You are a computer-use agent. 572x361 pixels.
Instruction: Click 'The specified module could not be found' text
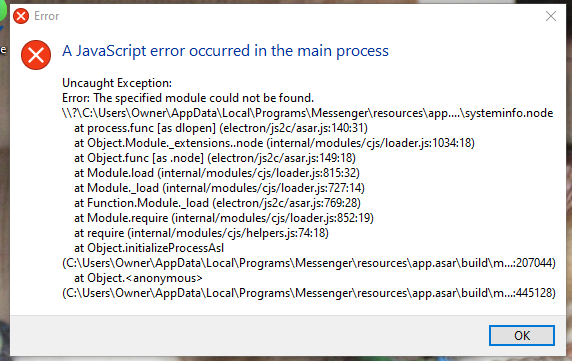tap(203, 98)
